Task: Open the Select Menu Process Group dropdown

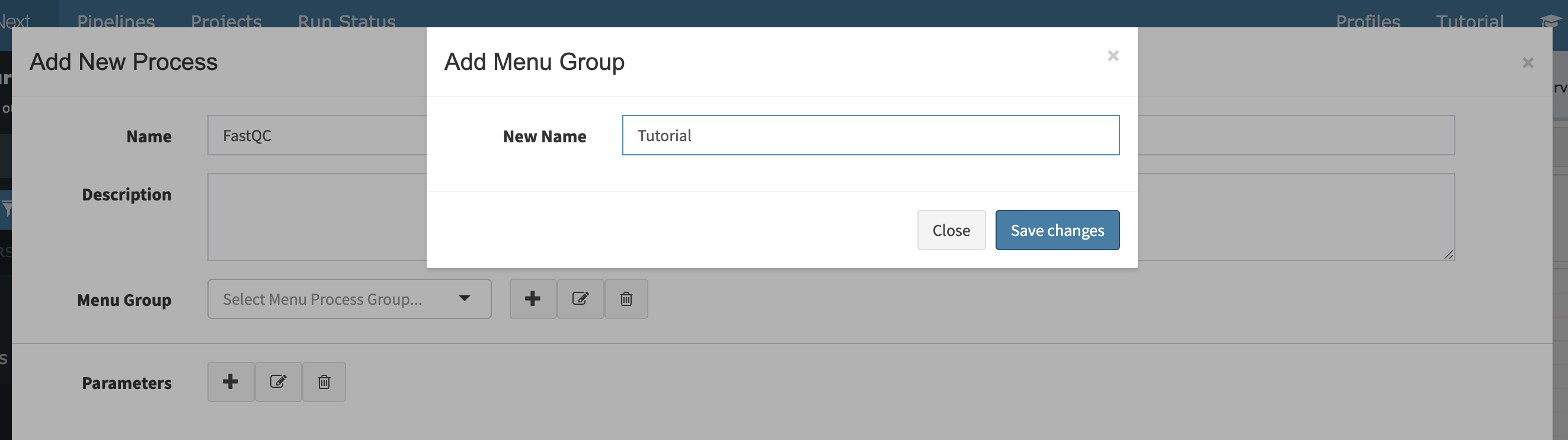Action: click(350, 299)
